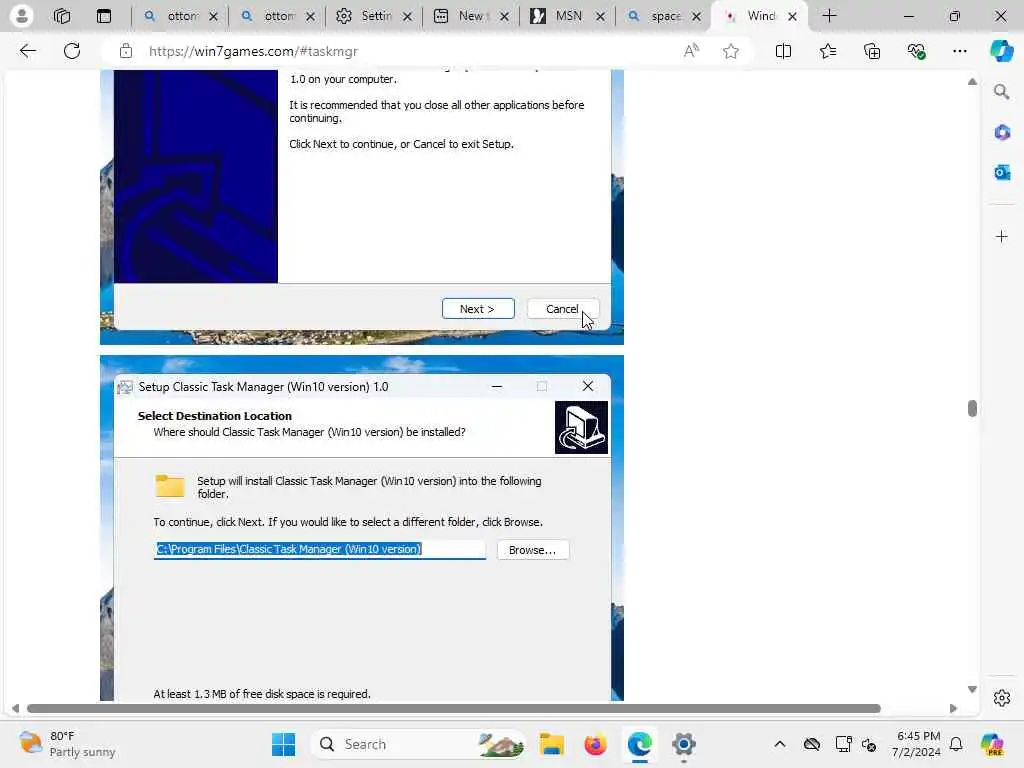Open notification bell in tray
1024x768 pixels.
[956, 744]
